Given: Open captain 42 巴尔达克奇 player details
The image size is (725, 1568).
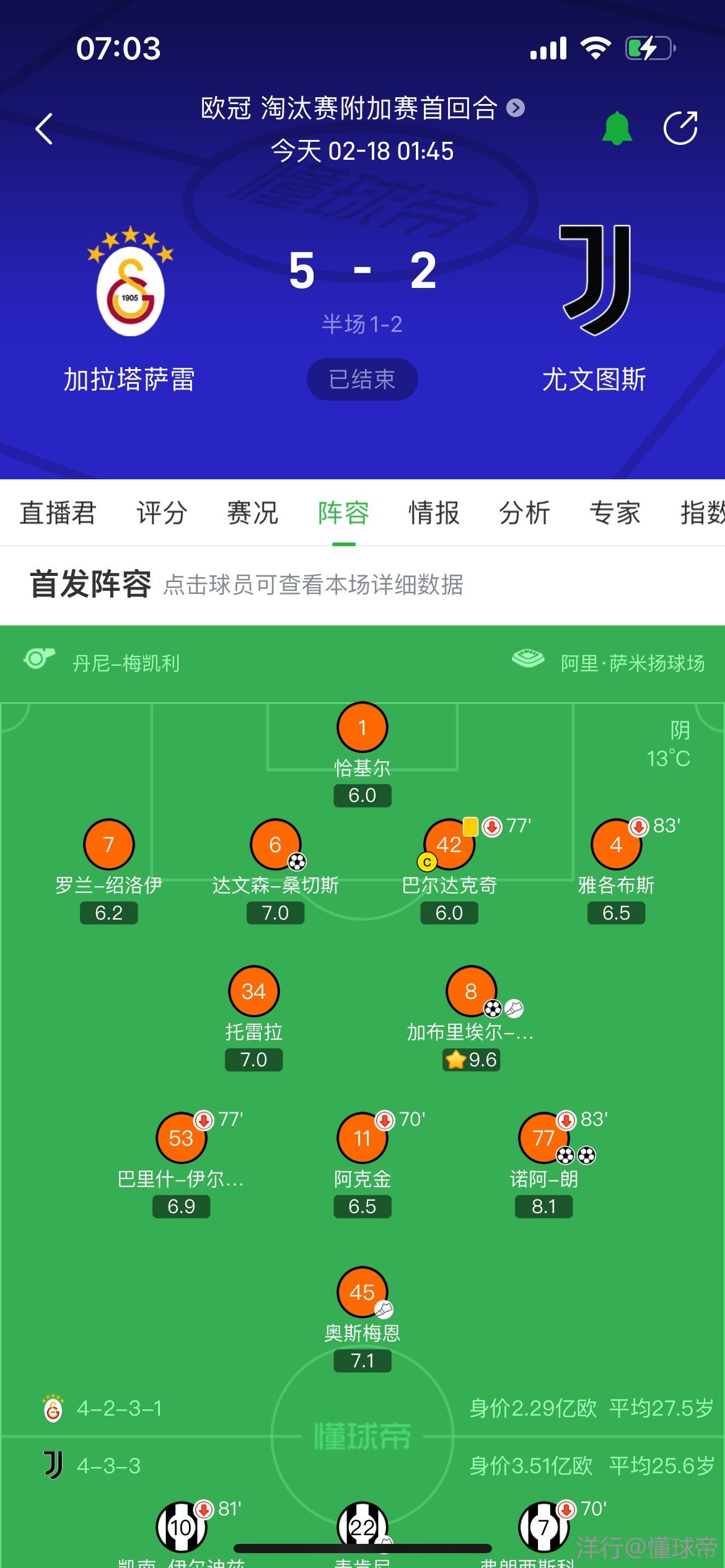Looking at the screenshot, I should 449,844.
